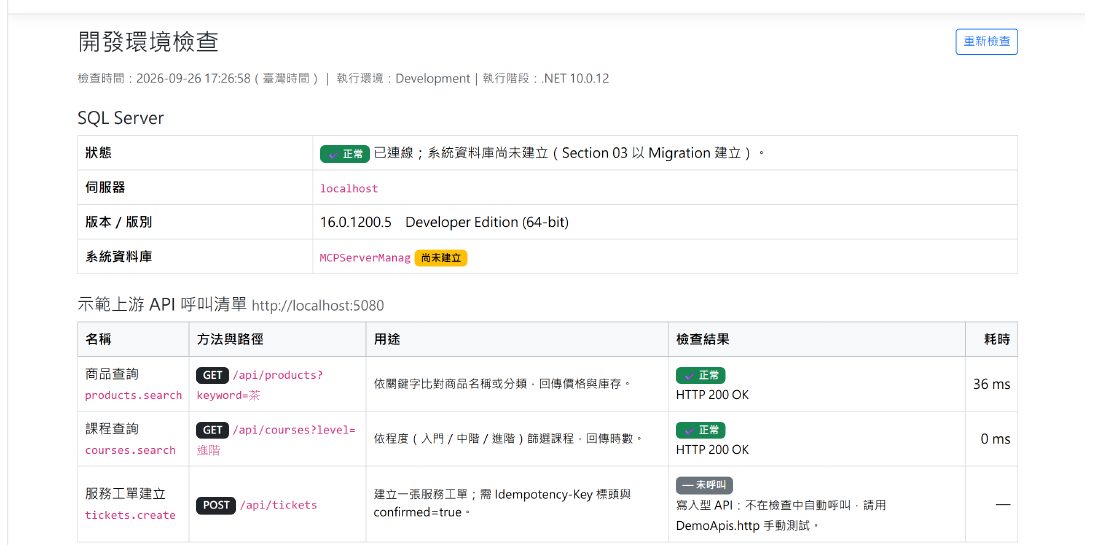Select the 開發環境檢查 page heading
Screen dimensions: 1093x545
click(x=148, y=42)
